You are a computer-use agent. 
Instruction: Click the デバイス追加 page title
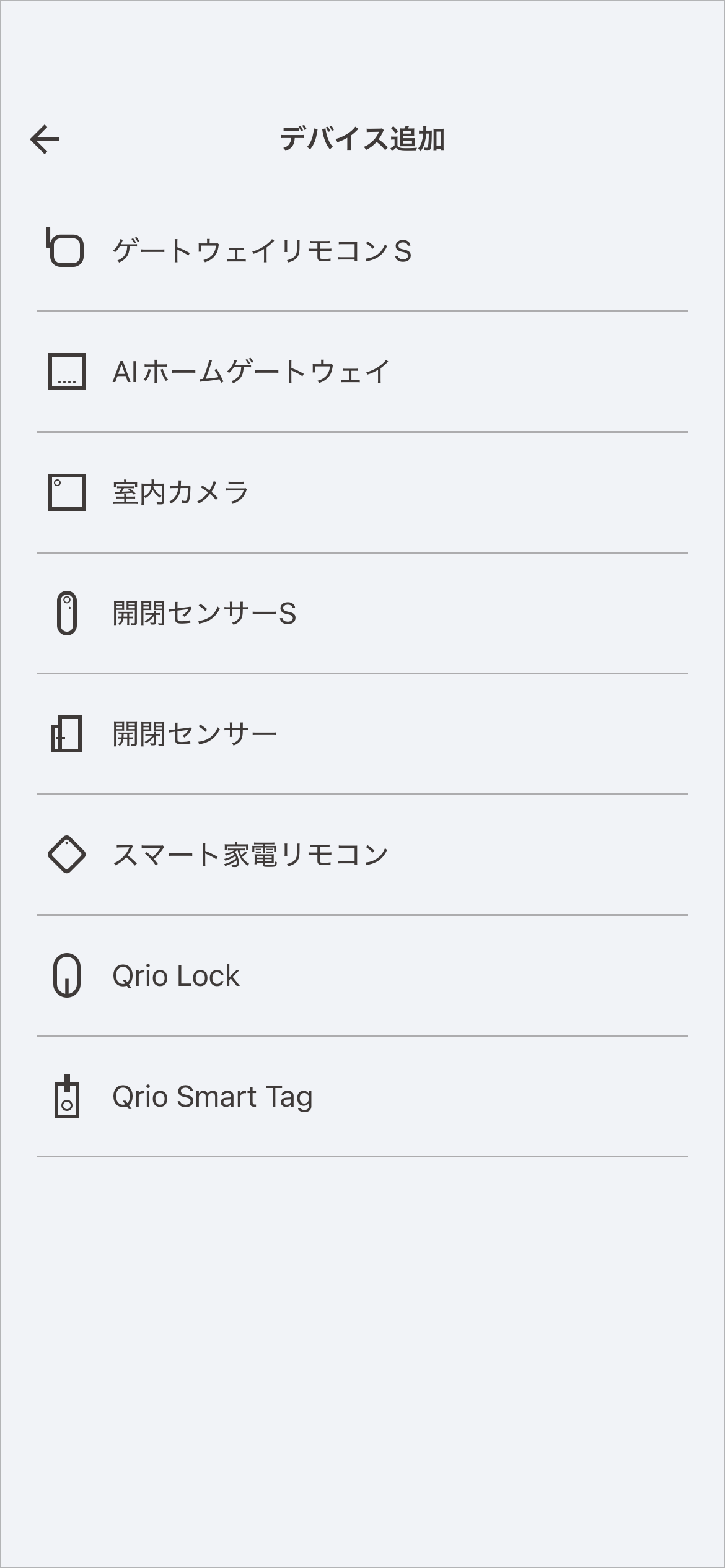pyautogui.click(x=362, y=139)
